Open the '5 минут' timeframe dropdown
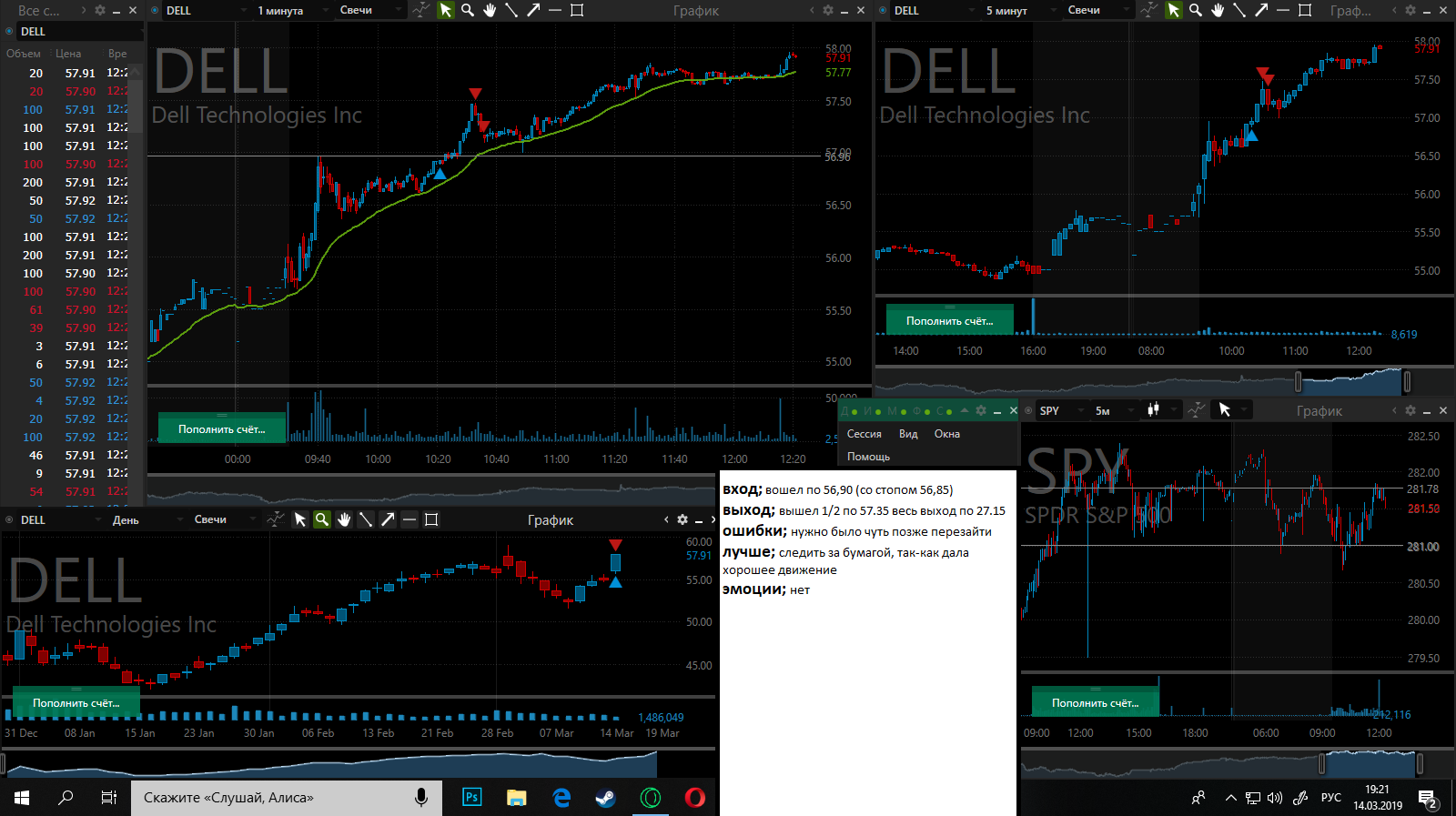 coord(1021,10)
